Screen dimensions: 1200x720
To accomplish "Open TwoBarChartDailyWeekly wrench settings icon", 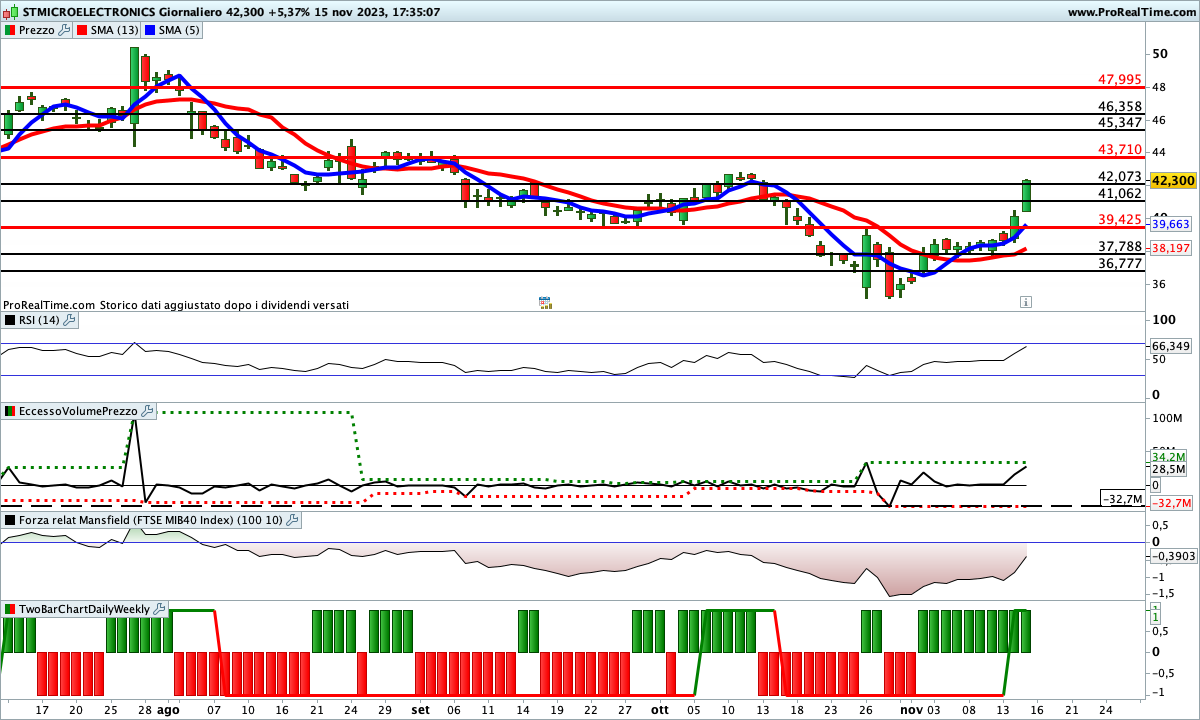I will [x=159, y=608].
